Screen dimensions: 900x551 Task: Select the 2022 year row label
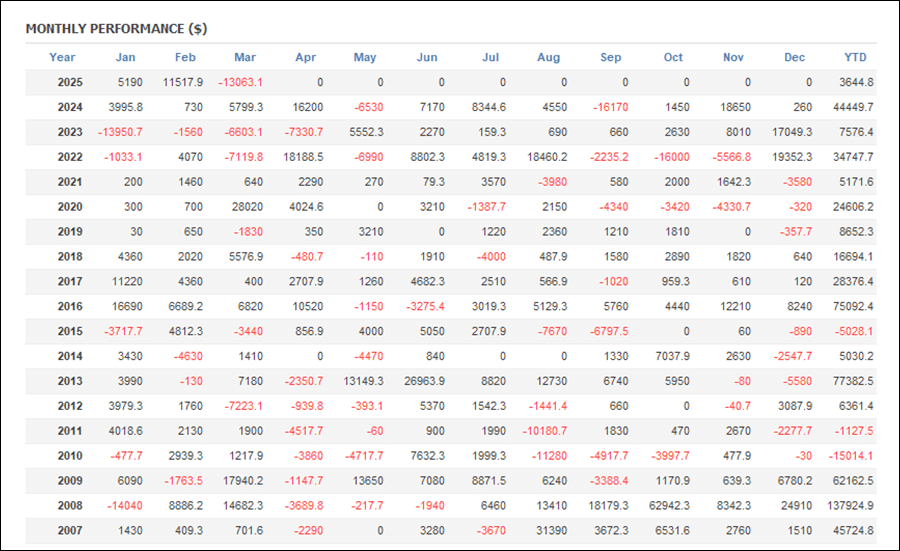point(70,157)
